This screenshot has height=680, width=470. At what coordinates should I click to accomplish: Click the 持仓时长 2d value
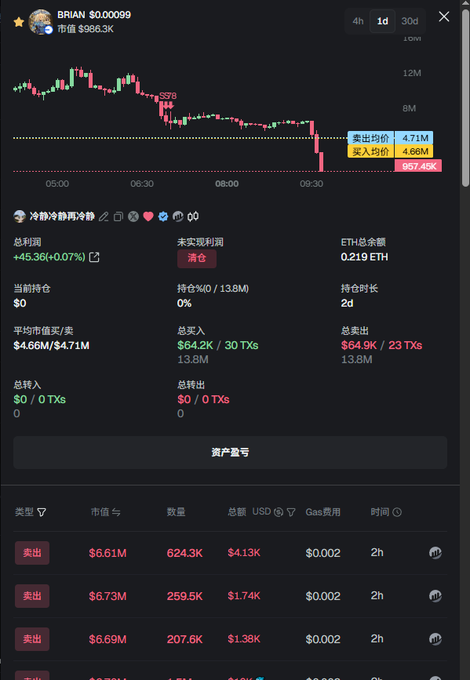(x=347, y=303)
